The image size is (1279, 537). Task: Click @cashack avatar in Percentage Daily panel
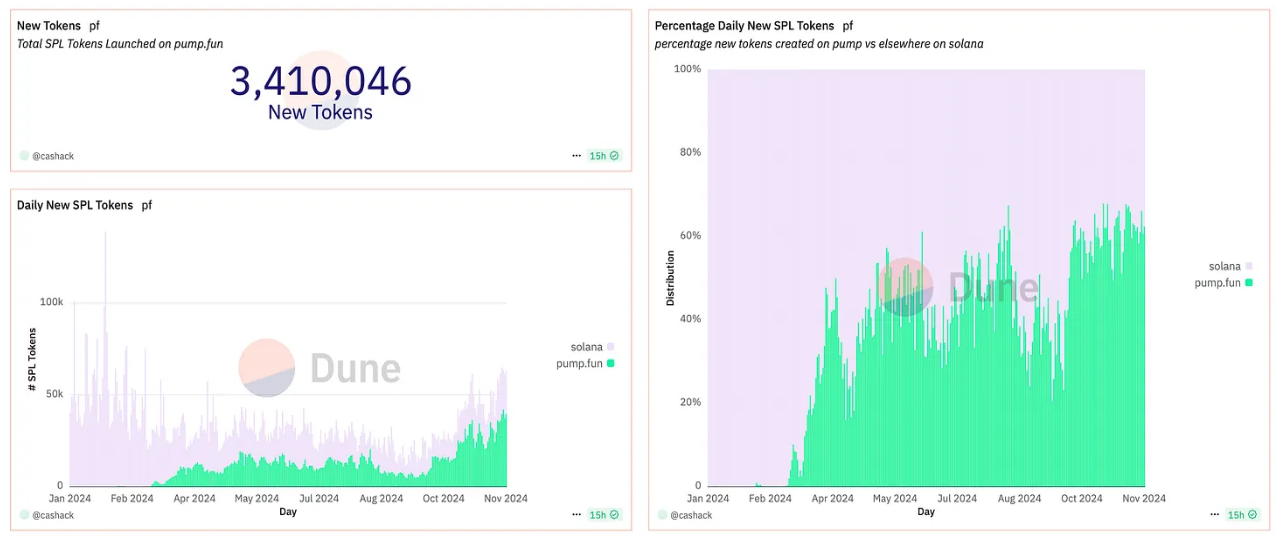click(662, 515)
